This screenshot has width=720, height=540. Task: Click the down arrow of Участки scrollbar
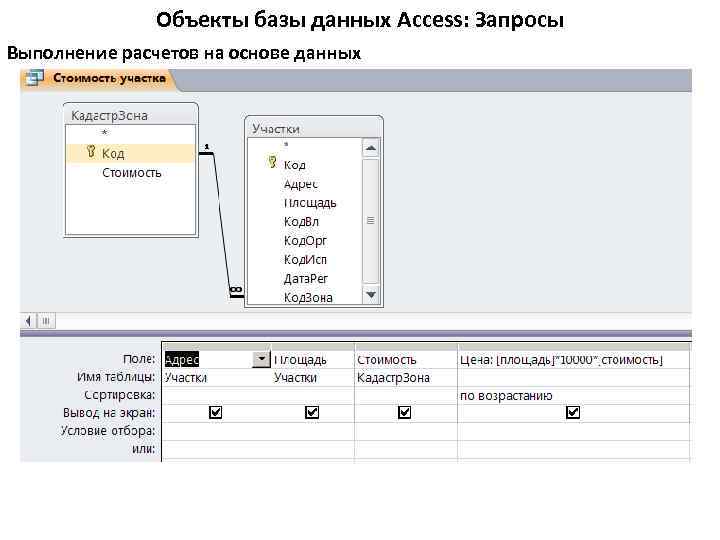[371, 294]
